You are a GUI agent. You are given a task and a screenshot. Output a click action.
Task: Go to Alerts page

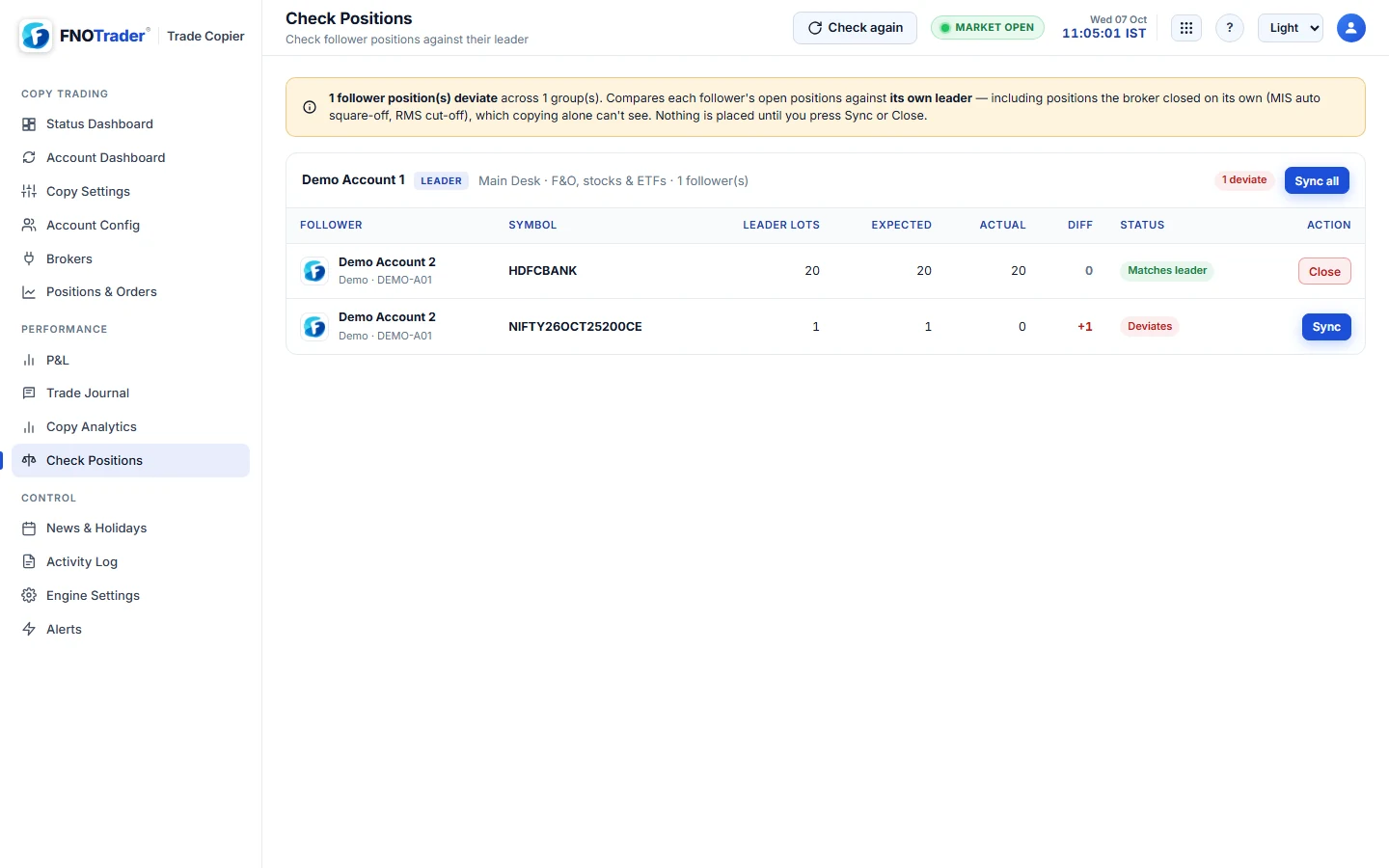(x=130, y=629)
